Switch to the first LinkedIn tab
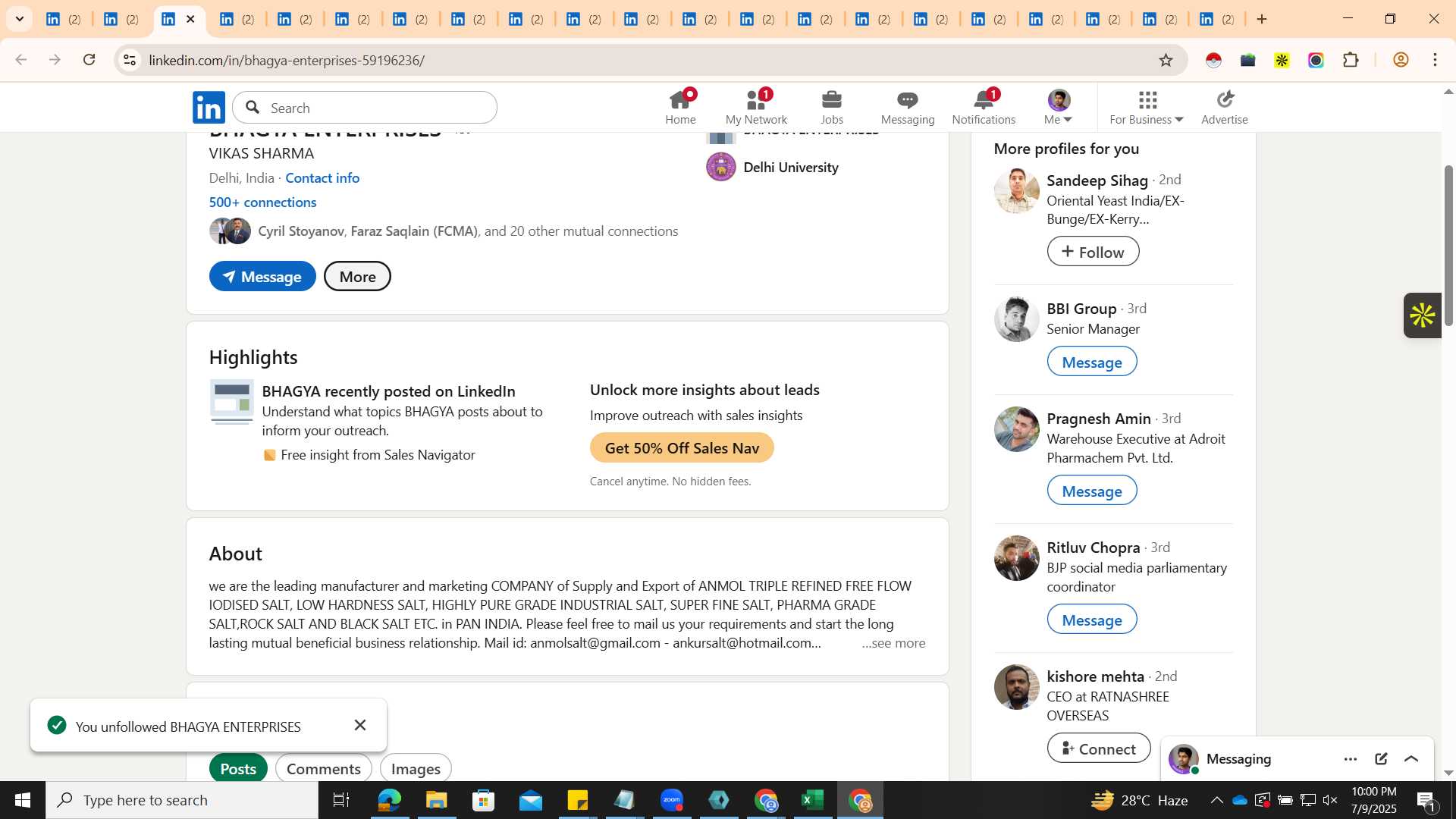This screenshot has height=819, width=1456. [x=64, y=19]
